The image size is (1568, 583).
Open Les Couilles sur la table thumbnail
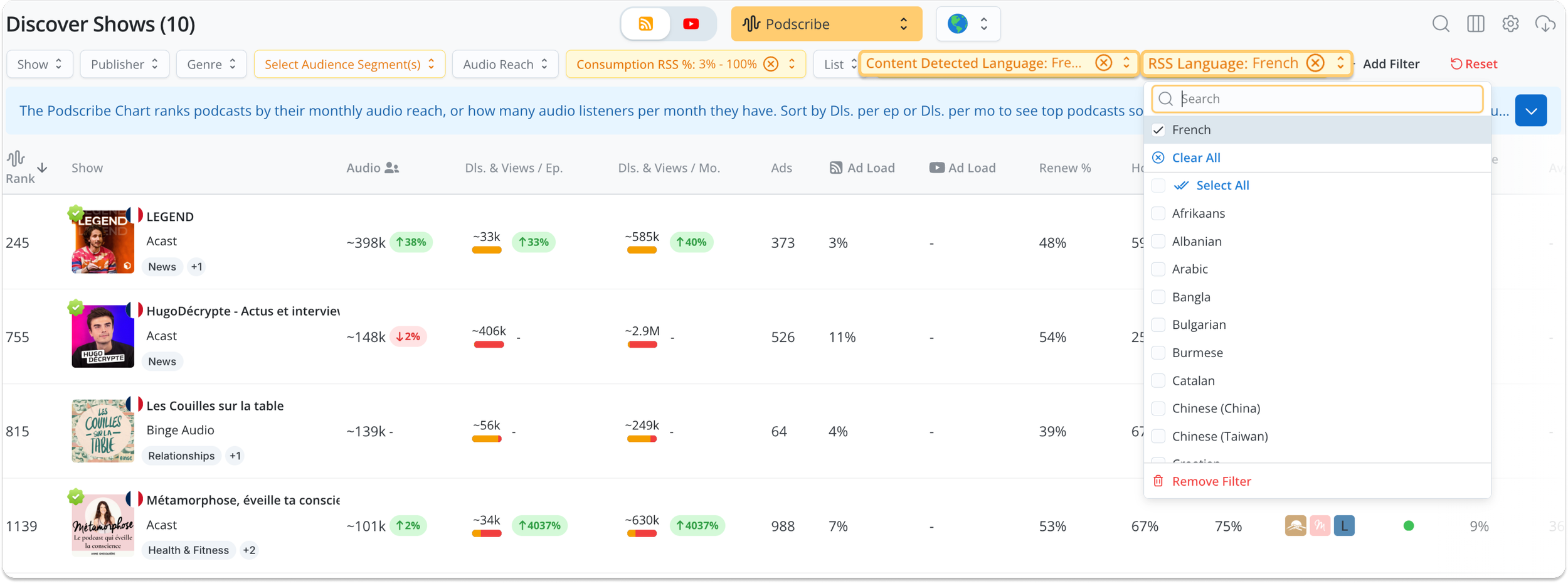[x=103, y=431]
